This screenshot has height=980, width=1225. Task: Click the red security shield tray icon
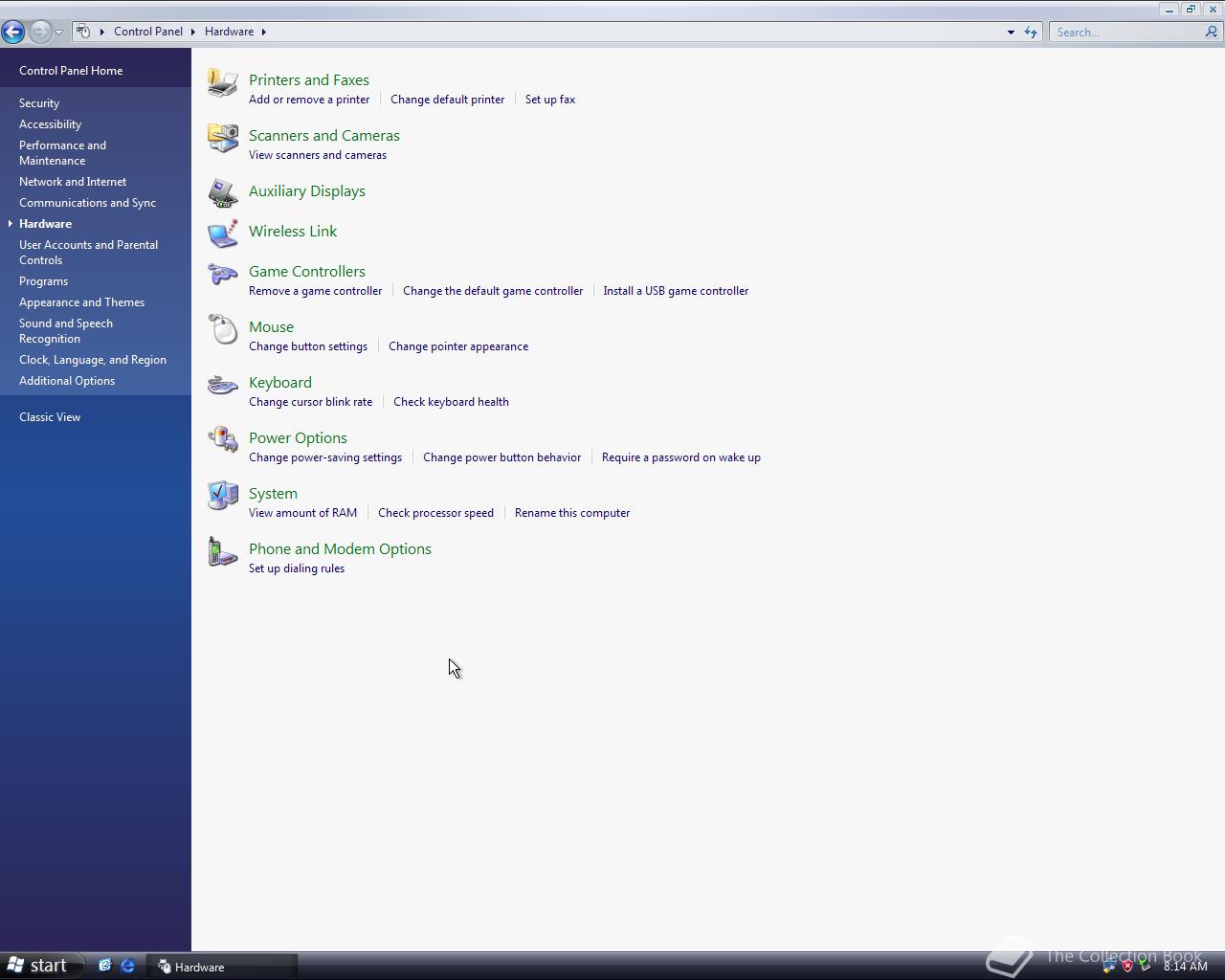coord(1127,967)
